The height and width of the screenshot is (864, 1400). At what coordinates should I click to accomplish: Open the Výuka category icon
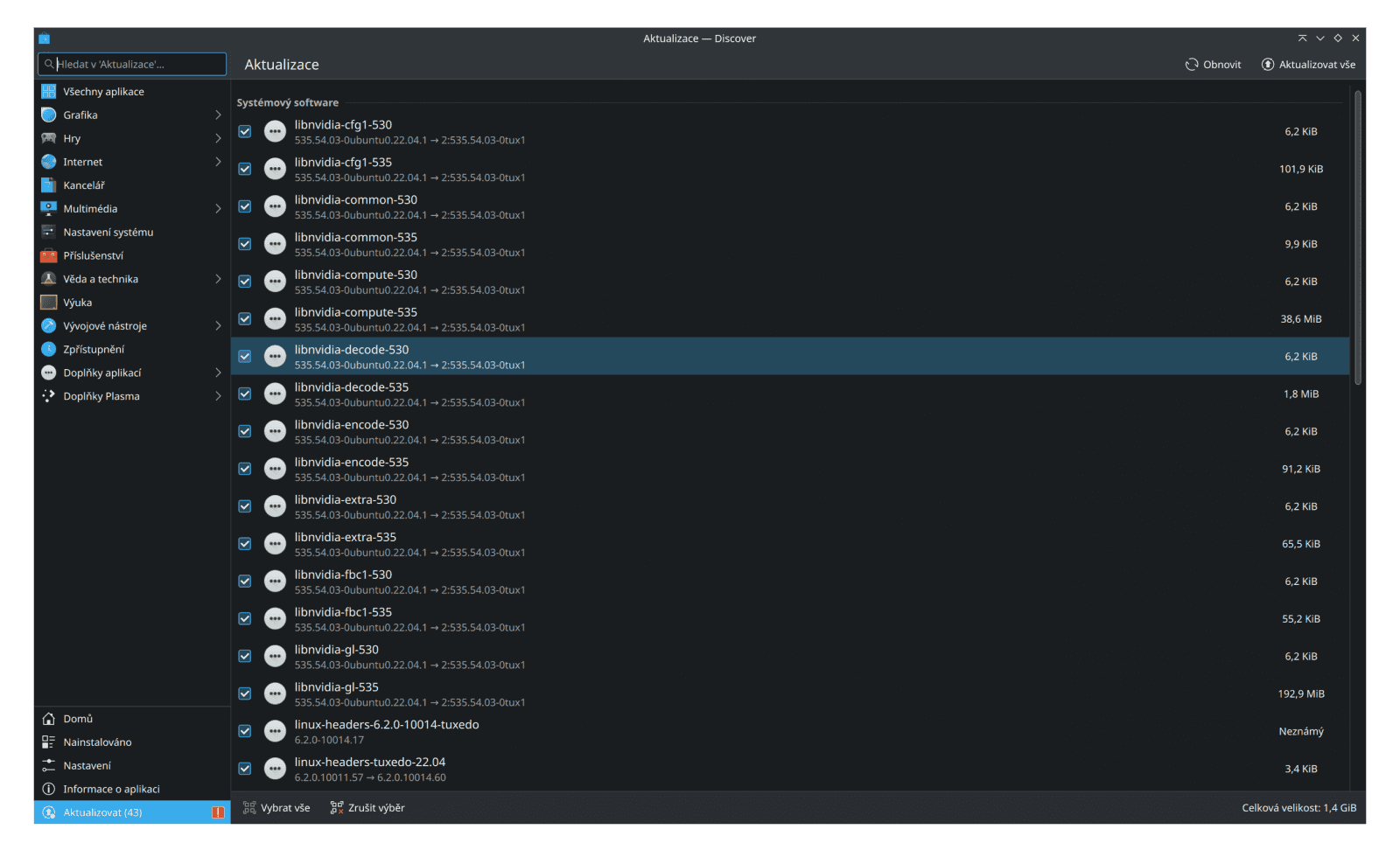pos(49,303)
